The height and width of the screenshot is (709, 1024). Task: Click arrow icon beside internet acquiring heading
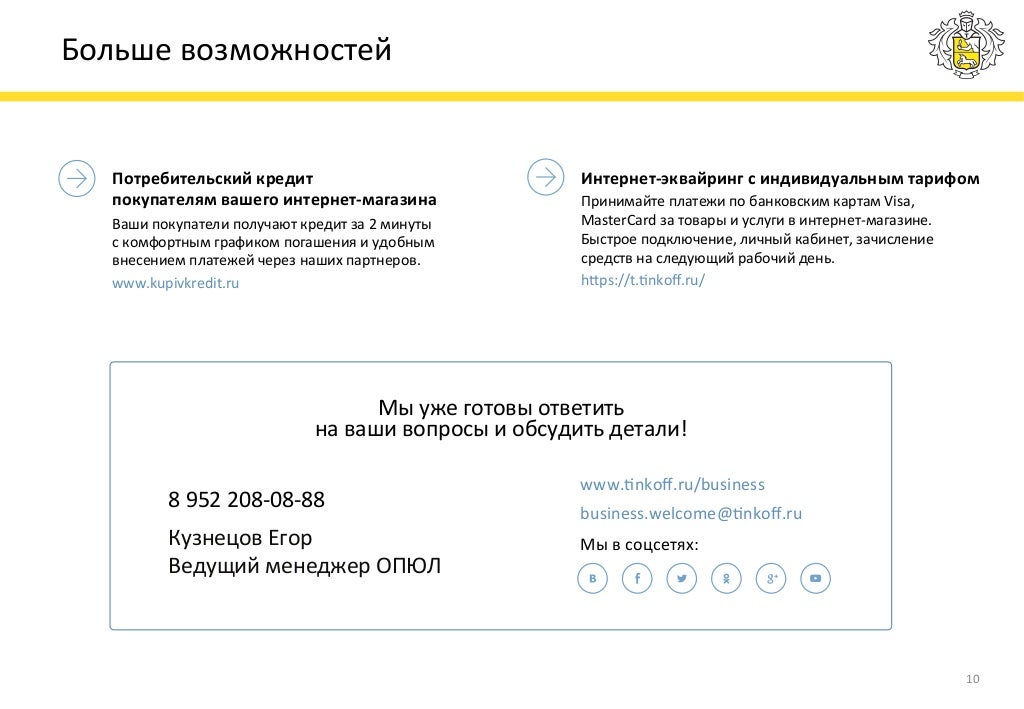(545, 177)
